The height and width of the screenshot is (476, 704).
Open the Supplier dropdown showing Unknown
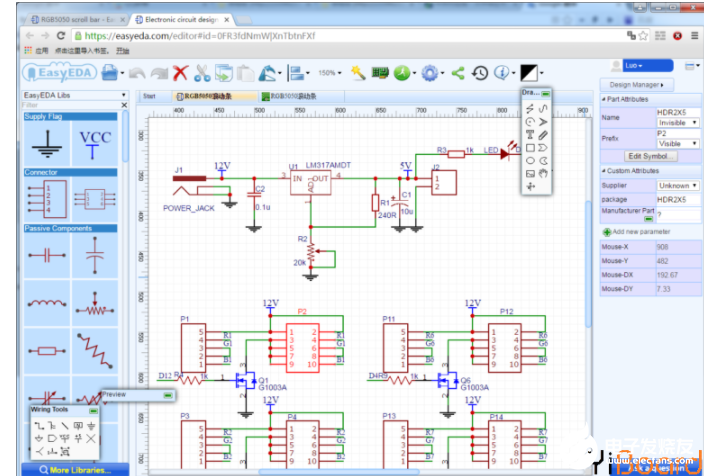tap(678, 185)
